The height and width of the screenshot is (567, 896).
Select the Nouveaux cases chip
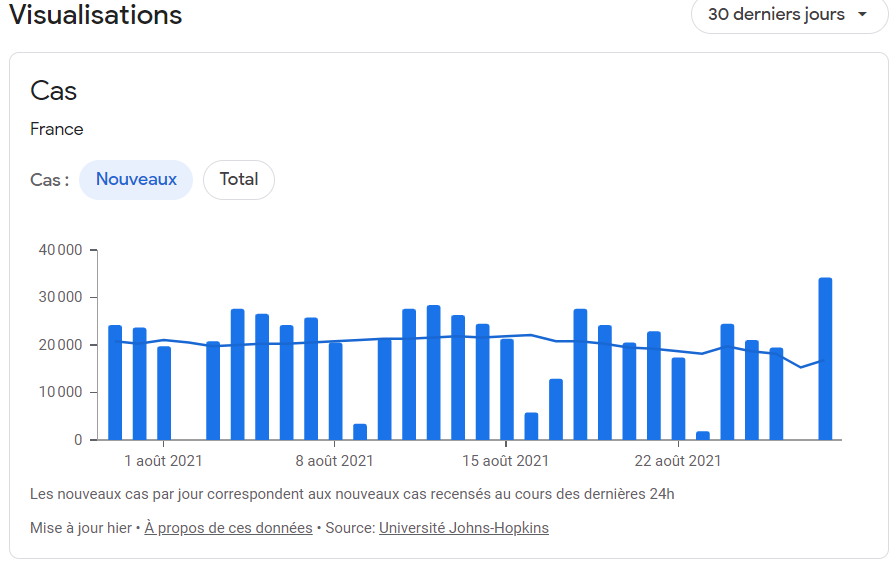click(x=136, y=180)
